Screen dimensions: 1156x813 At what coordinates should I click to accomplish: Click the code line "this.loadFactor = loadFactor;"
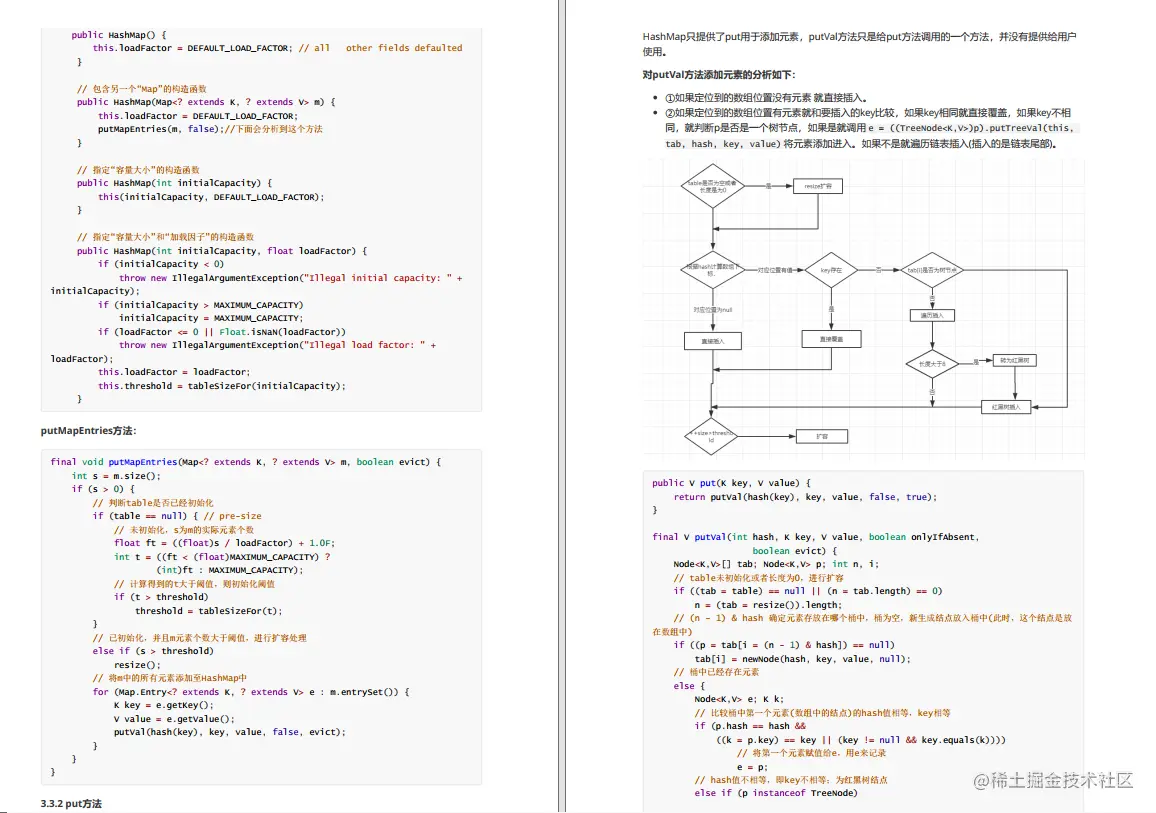pos(174,372)
